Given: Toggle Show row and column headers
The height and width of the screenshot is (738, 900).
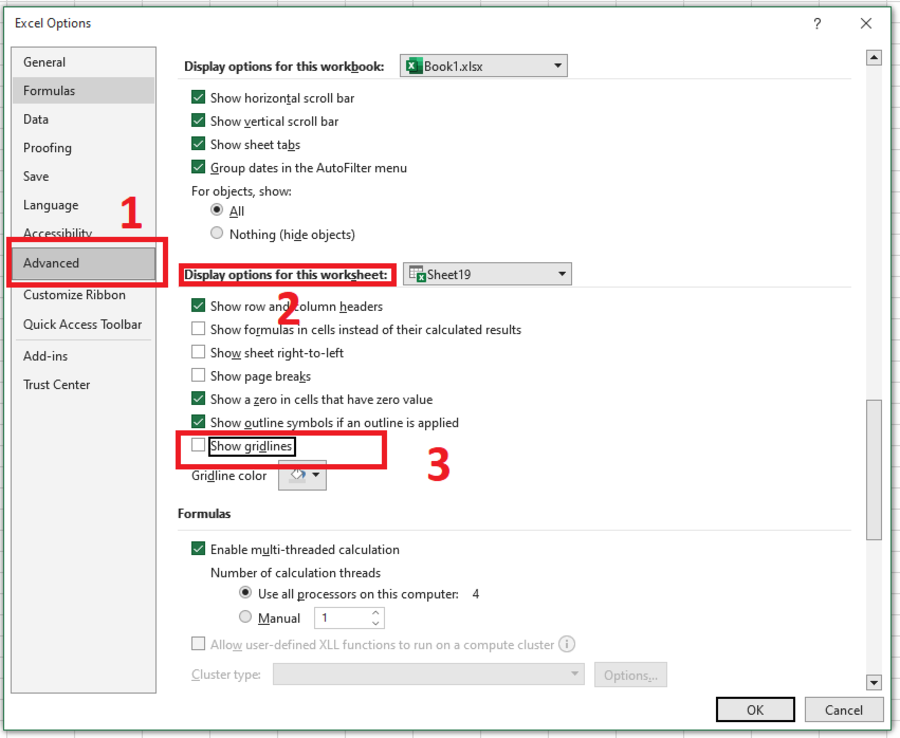Looking at the screenshot, I should (198, 305).
